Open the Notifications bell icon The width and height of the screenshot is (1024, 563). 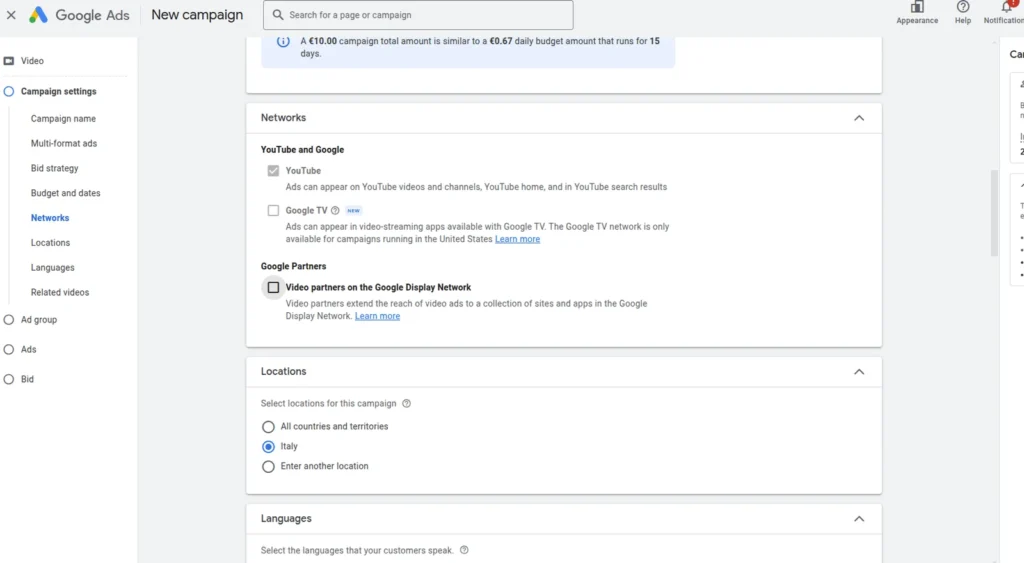(x=1006, y=8)
